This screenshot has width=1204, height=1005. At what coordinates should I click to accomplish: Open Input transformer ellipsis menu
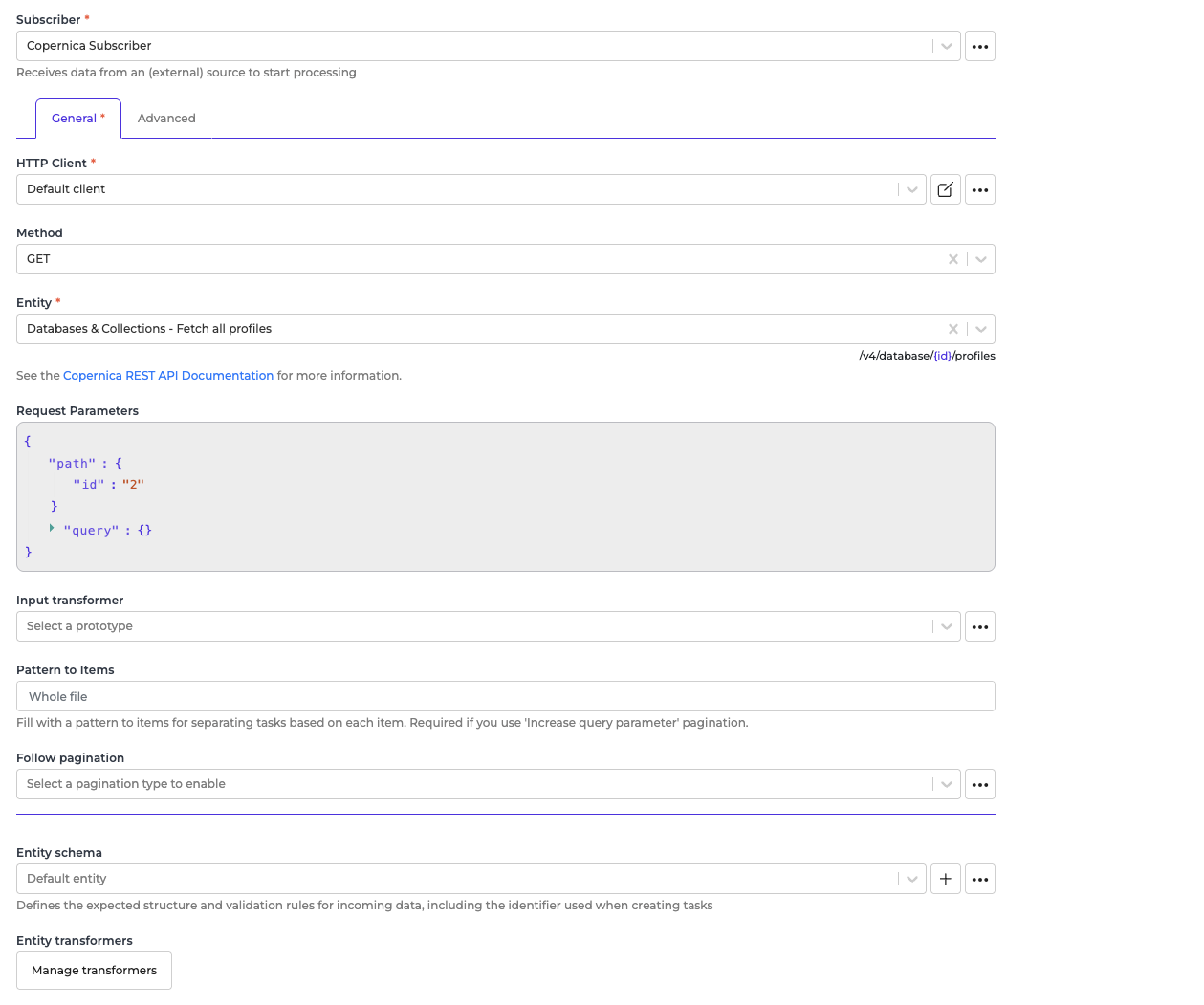[979, 626]
